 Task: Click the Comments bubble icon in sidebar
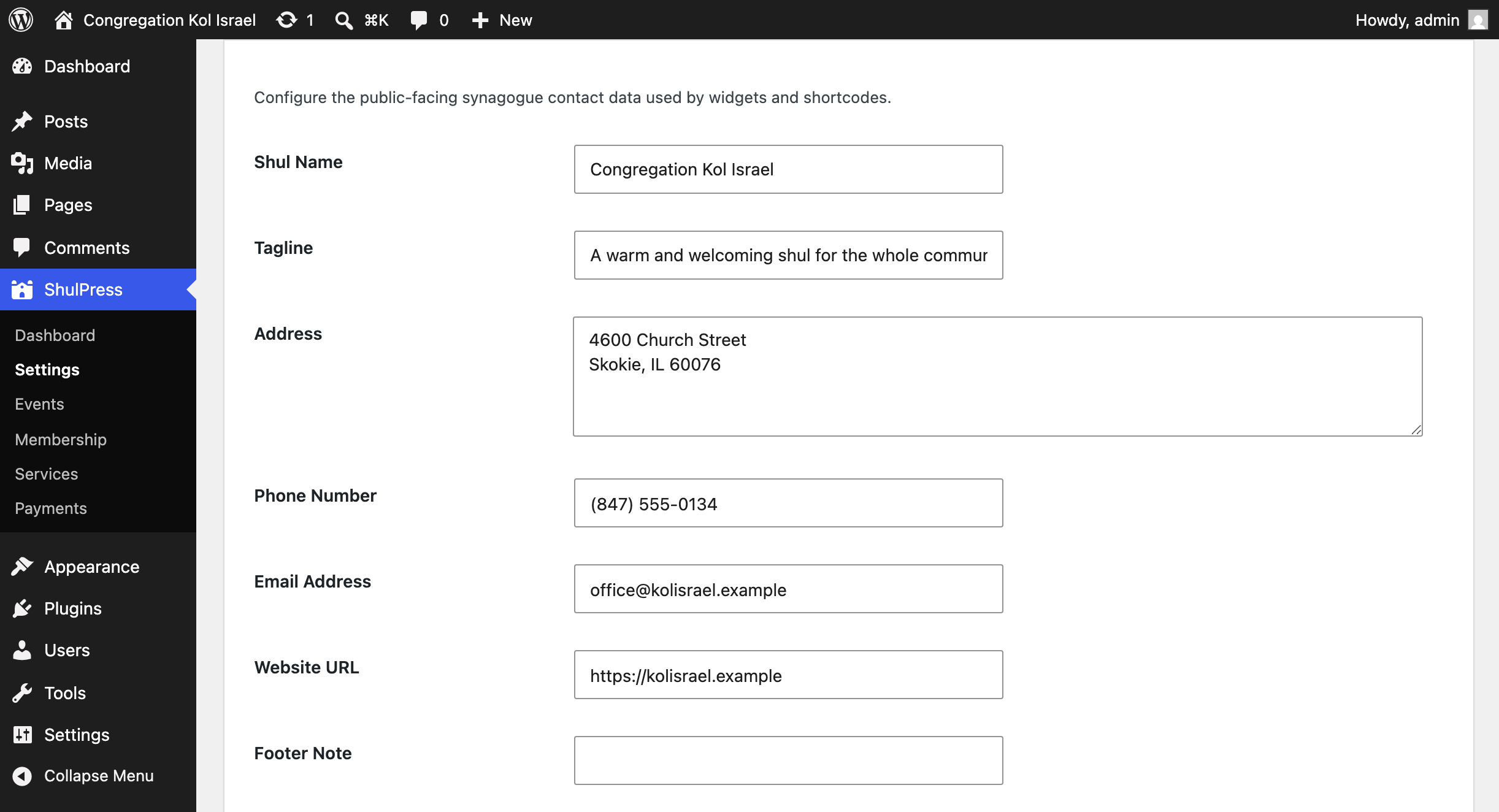(22, 248)
